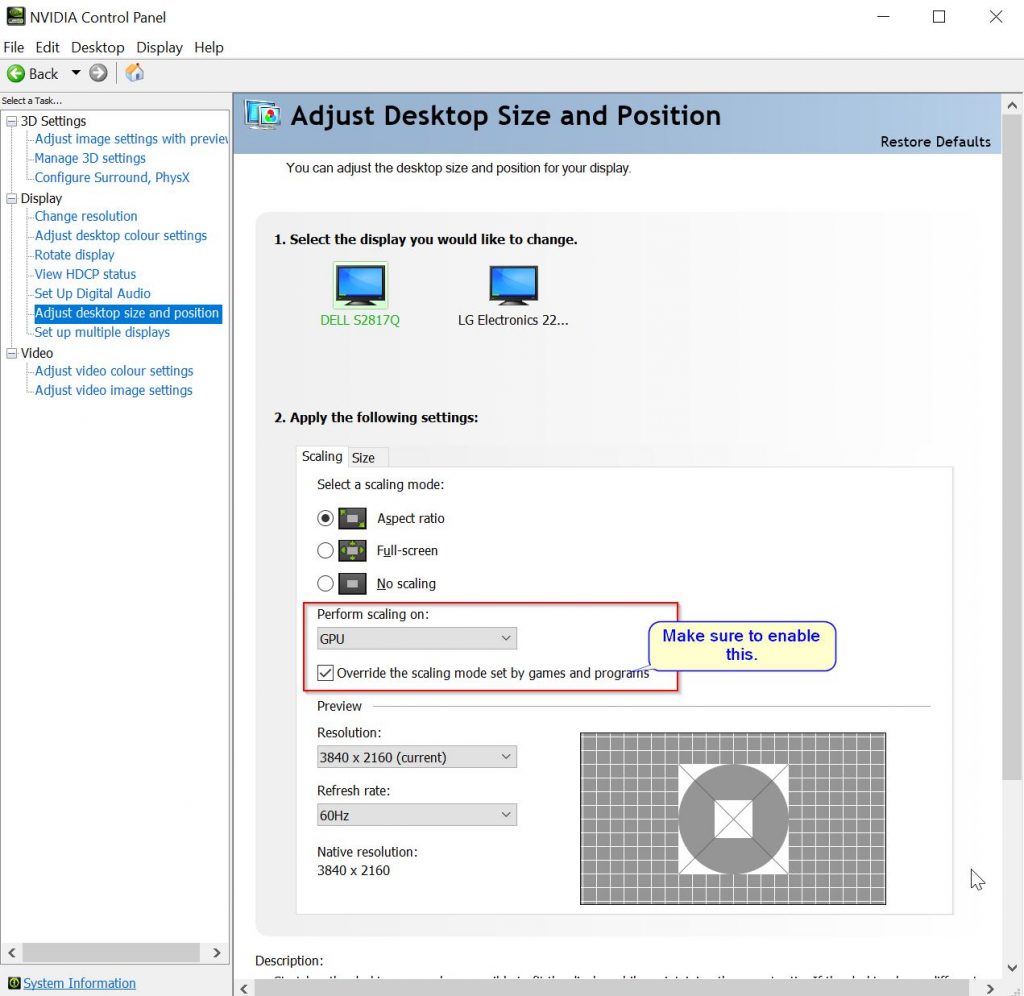The image size is (1024, 996).
Task: Click sidebar horizontal scroll right arrow
Action: [217, 953]
